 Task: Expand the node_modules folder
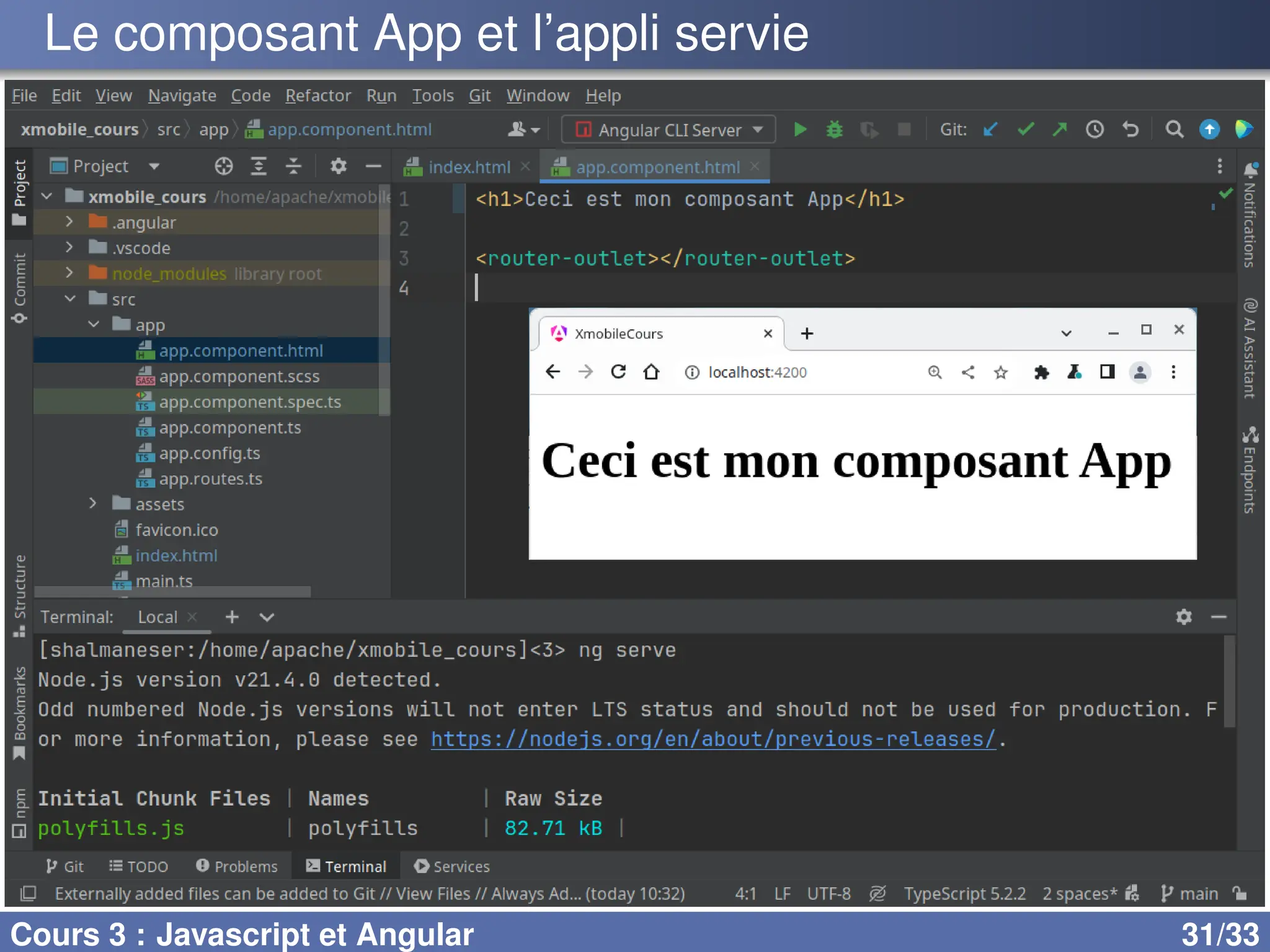coord(69,273)
